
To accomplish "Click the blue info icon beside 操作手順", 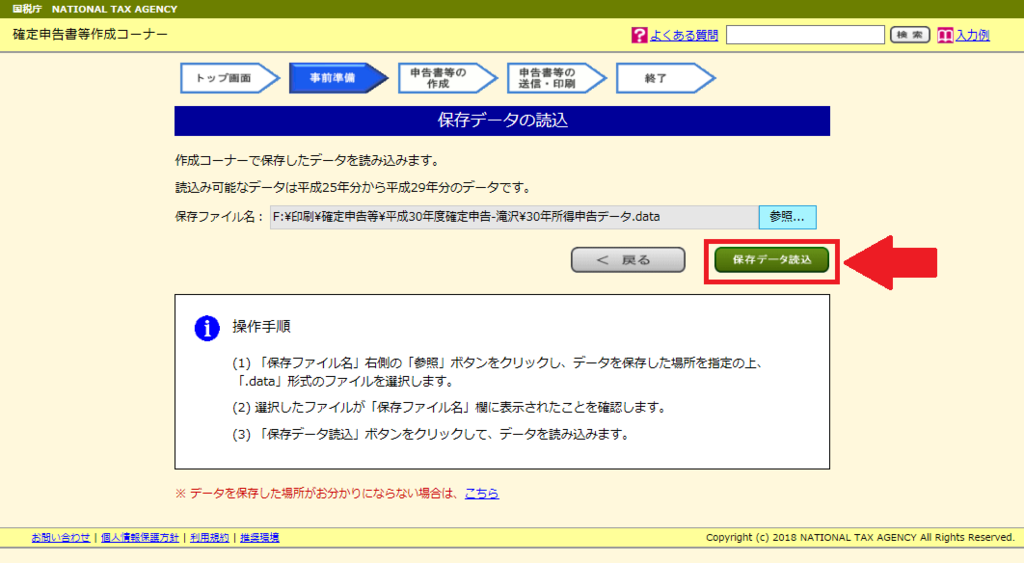I will point(207,328).
